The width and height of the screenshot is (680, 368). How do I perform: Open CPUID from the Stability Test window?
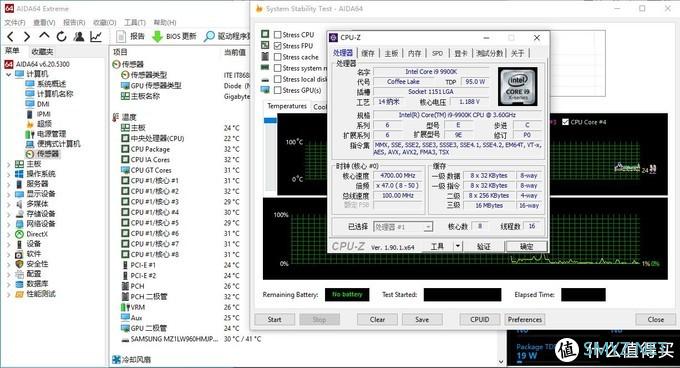480,319
